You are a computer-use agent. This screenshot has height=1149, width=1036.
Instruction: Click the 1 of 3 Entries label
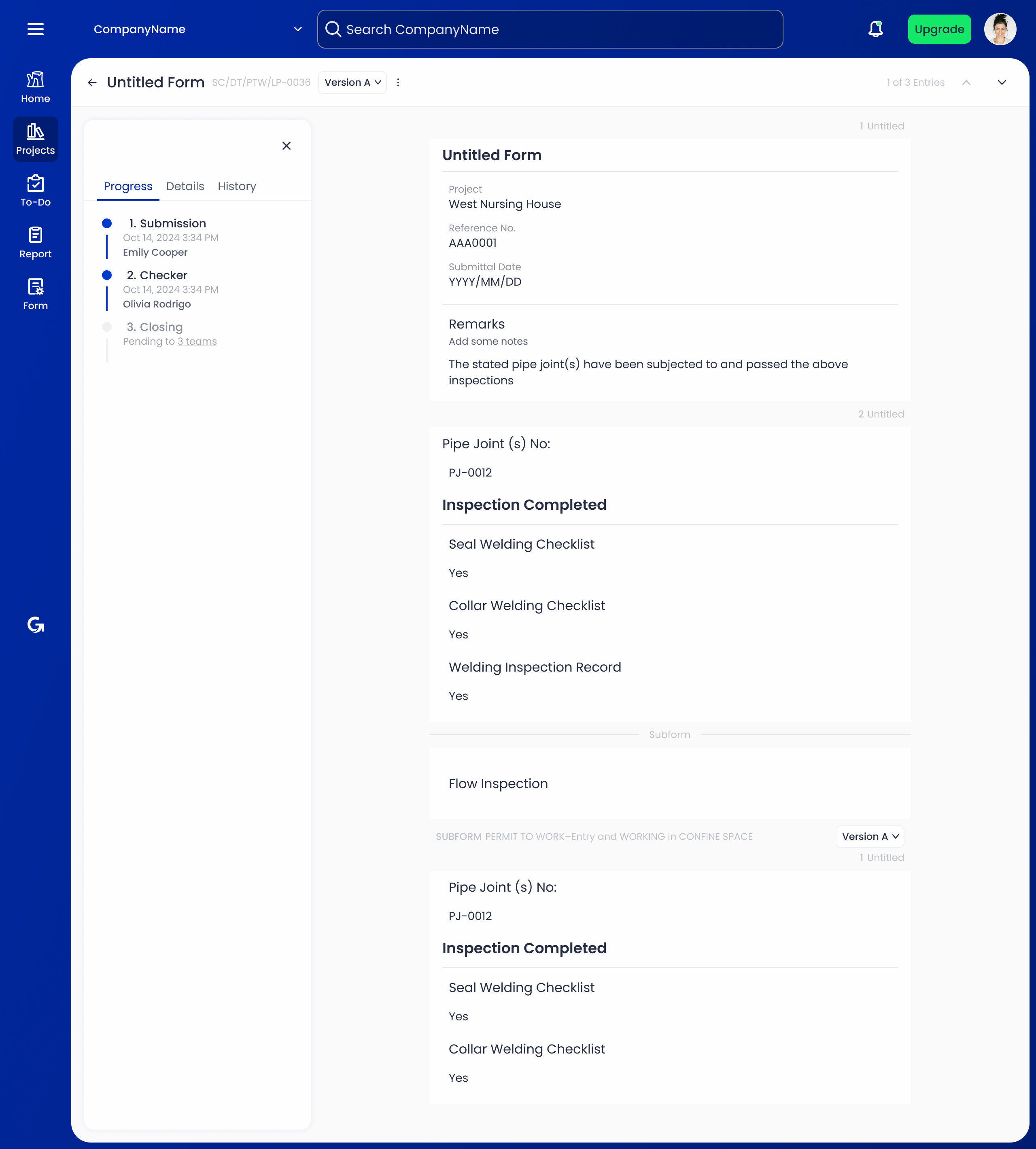915,83
